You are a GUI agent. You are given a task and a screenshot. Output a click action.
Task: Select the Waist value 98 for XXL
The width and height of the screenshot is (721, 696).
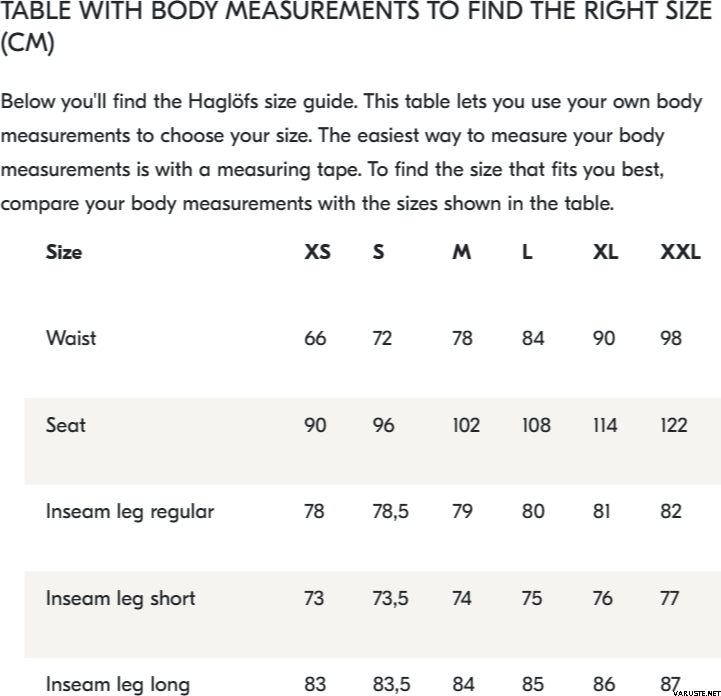[x=671, y=338]
